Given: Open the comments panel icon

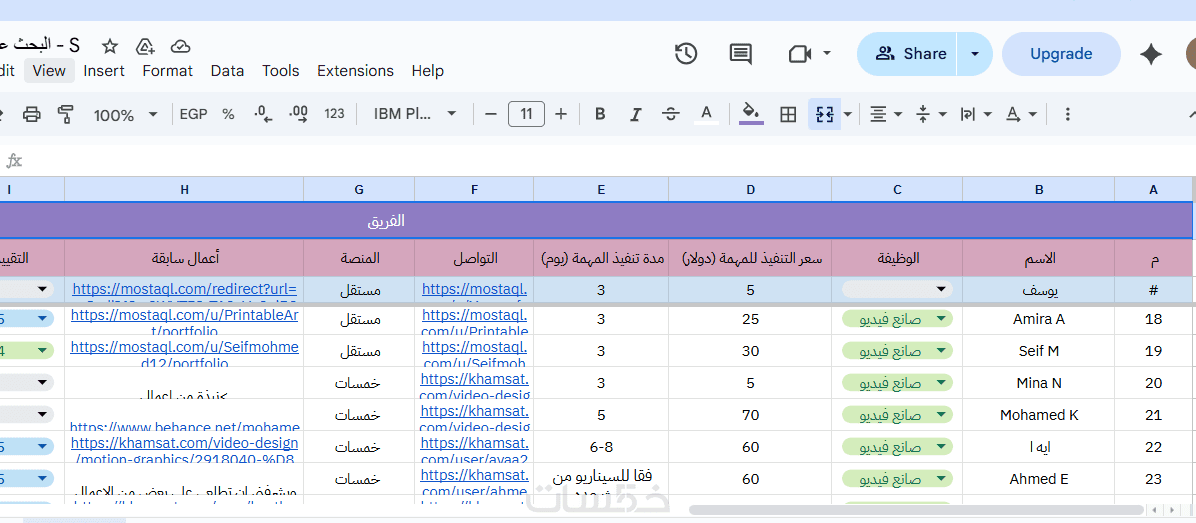Looking at the screenshot, I should click(x=741, y=54).
